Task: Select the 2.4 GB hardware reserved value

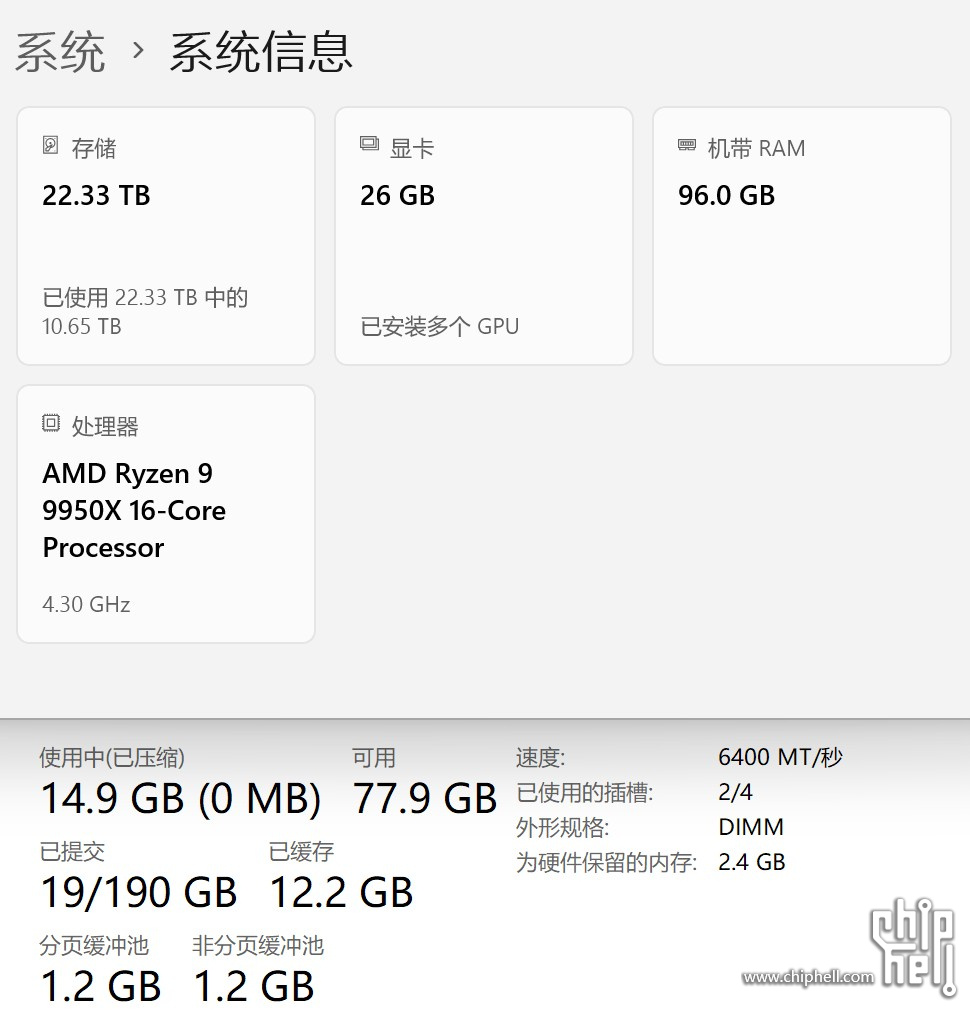Action: click(752, 862)
